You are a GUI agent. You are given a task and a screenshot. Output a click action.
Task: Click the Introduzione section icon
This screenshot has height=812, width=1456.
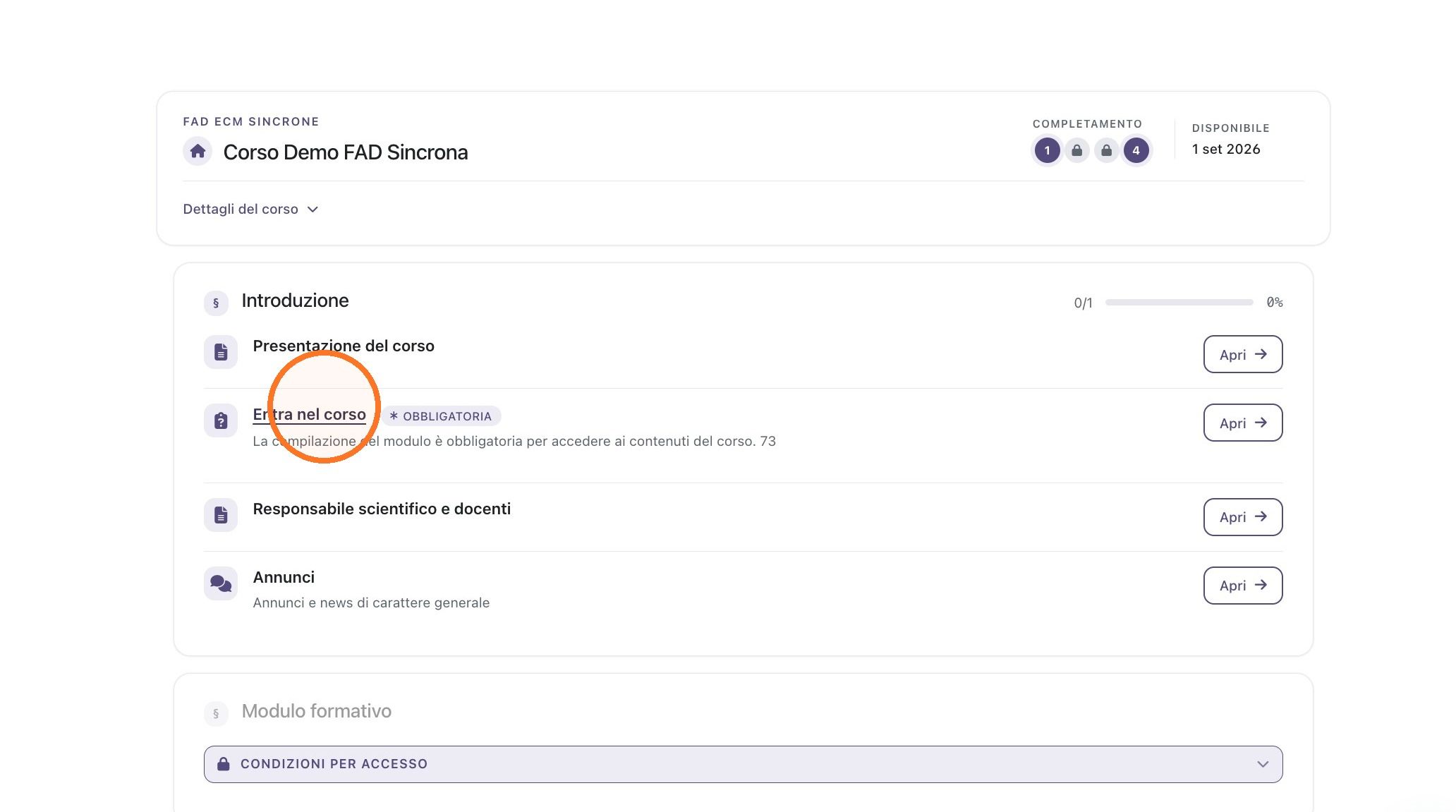point(216,303)
